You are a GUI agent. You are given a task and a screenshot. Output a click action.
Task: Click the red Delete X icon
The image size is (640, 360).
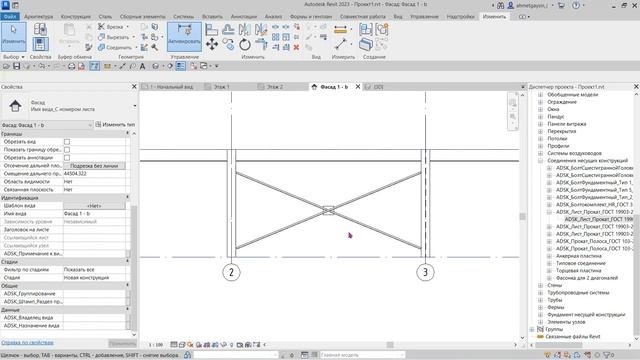296,47
